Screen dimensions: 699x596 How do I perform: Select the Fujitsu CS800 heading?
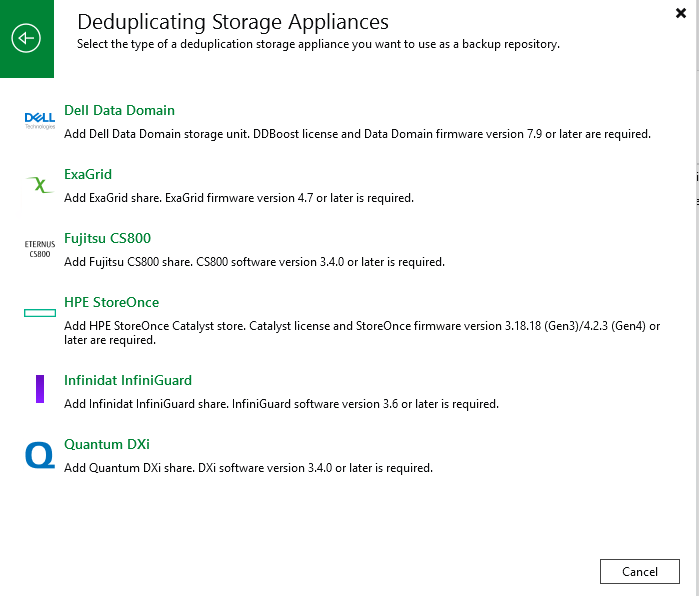pos(107,238)
